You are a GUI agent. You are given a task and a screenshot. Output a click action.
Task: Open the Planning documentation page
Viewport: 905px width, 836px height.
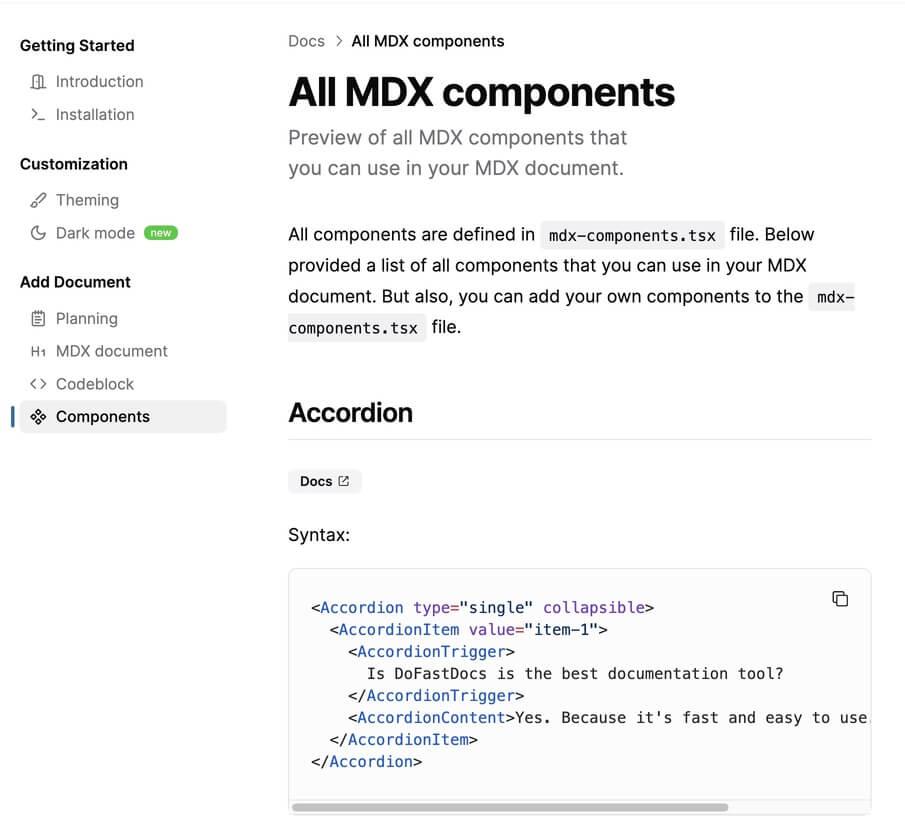(88, 318)
